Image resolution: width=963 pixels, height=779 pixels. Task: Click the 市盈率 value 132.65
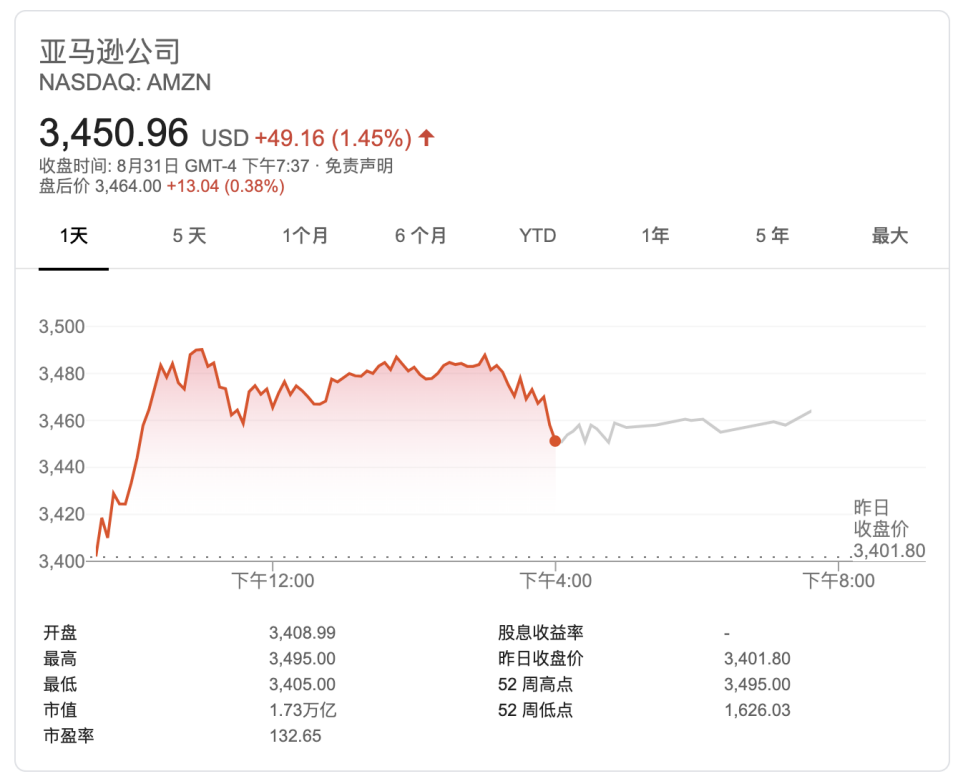click(x=295, y=735)
